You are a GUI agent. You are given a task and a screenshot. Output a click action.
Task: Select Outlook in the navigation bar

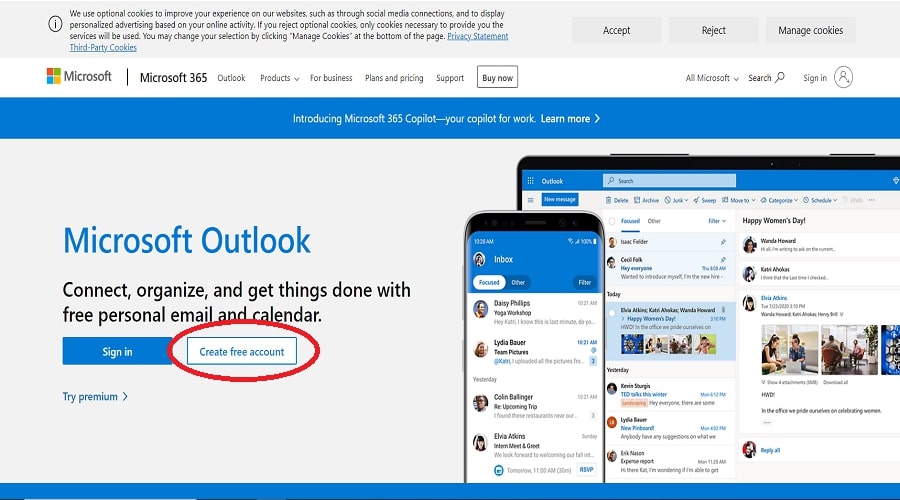(x=231, y=78)
